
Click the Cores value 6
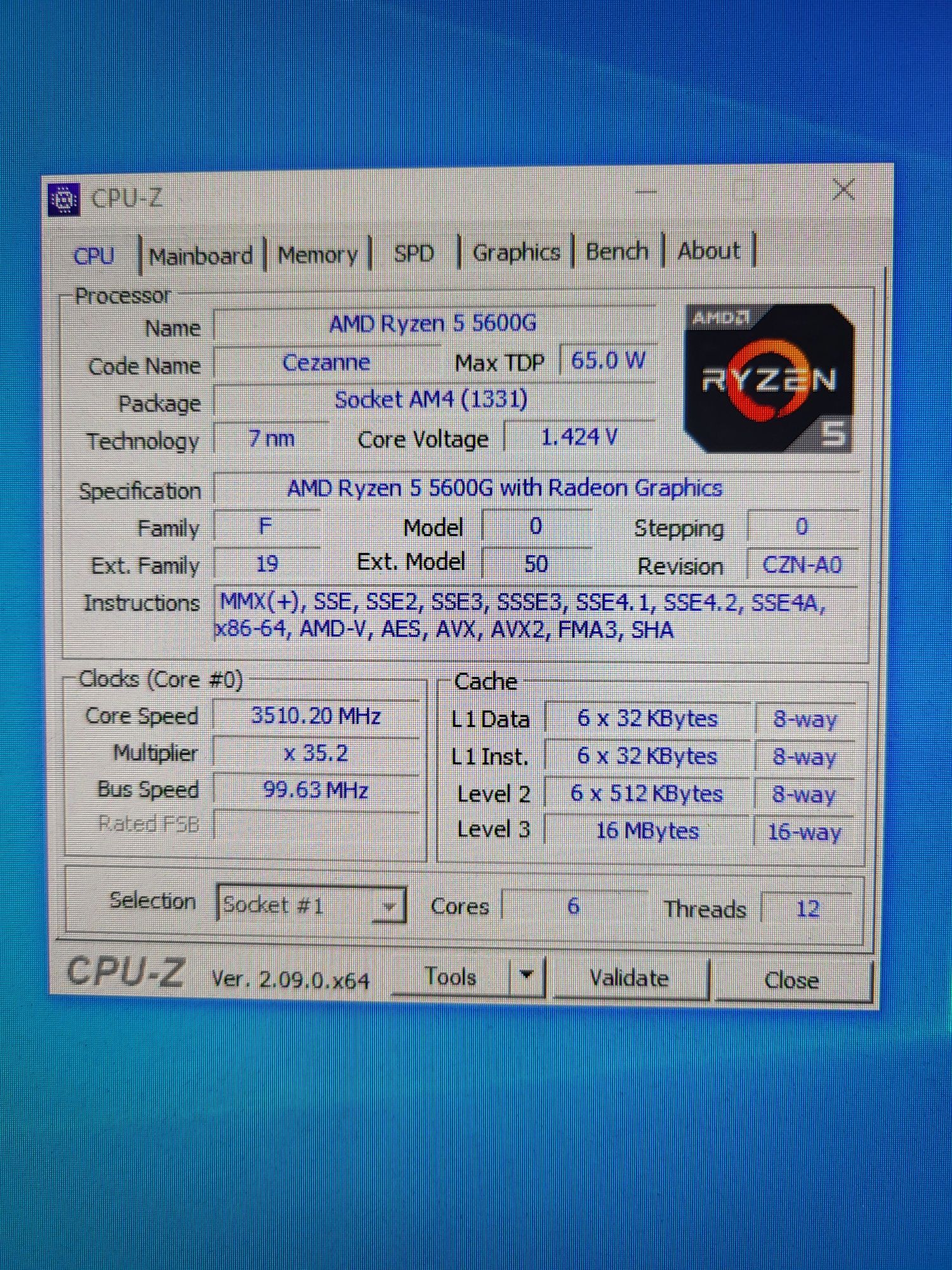tap(574, 906)
